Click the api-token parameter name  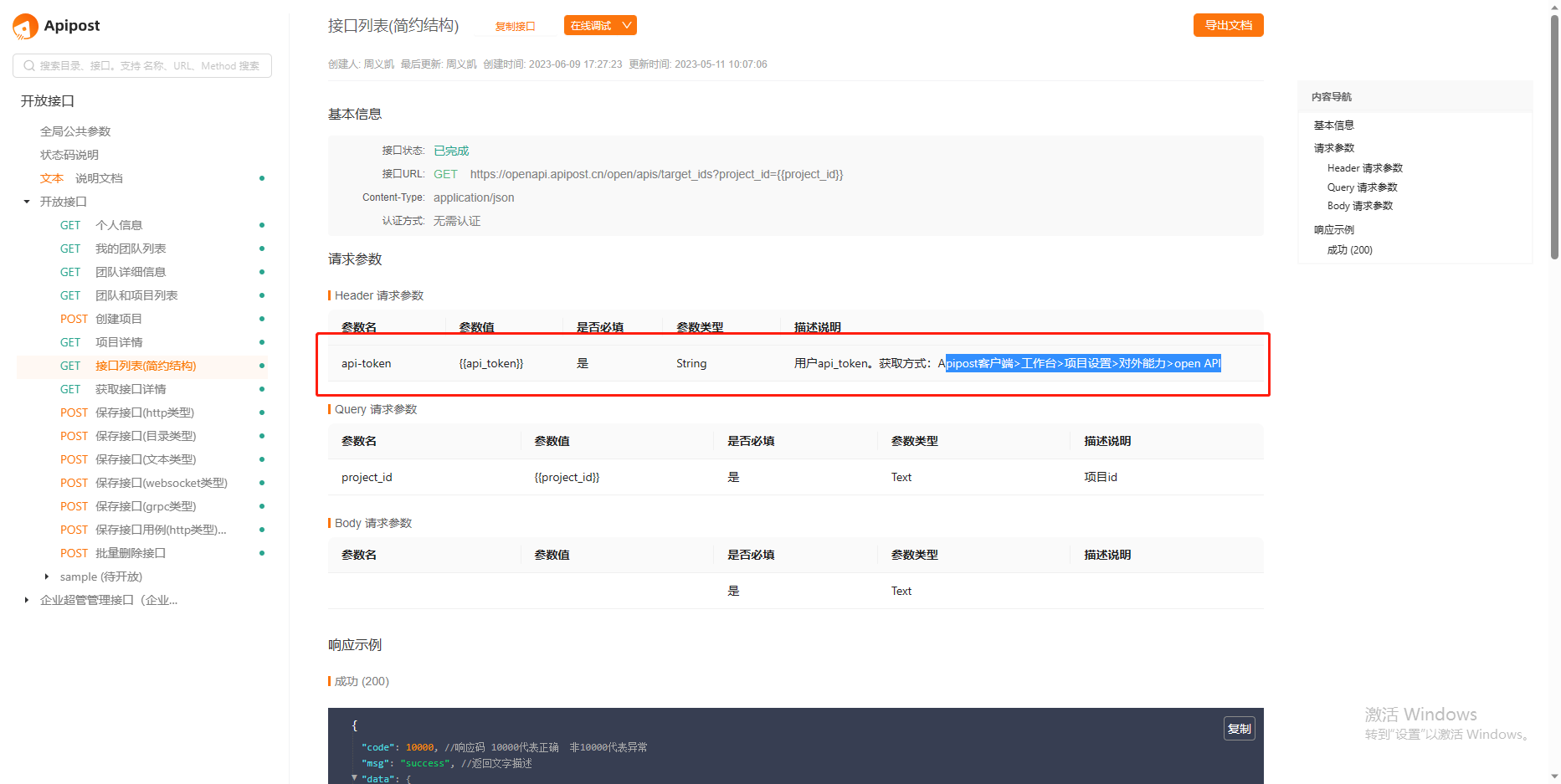coord(366,363)
